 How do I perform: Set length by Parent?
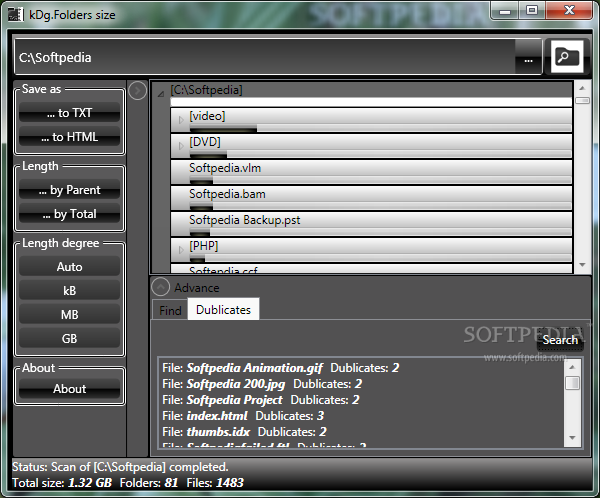(x=69, y=189)
